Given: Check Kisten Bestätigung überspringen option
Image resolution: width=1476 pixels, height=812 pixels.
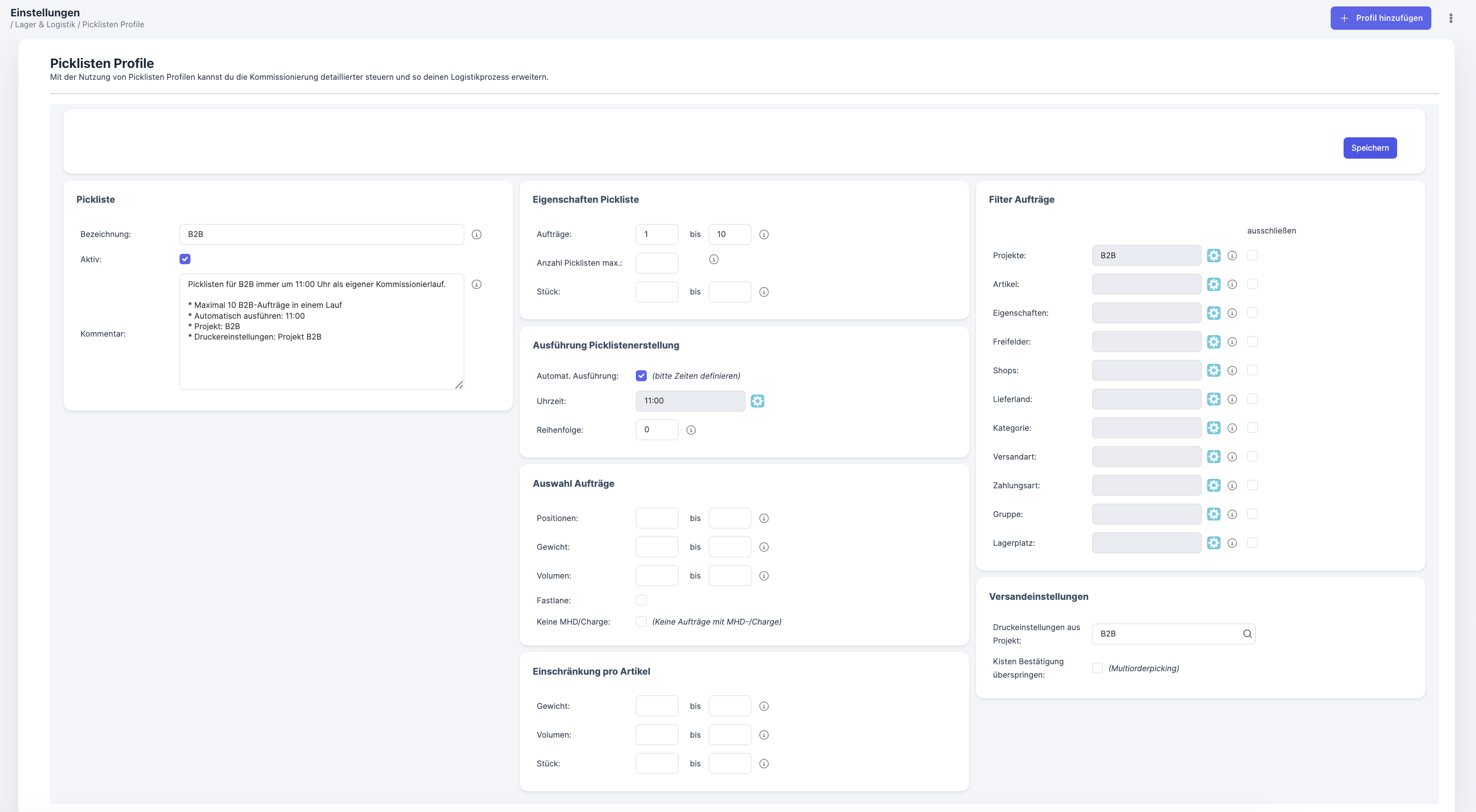Looking at the screenshot, I should (x=1097, y=668).
